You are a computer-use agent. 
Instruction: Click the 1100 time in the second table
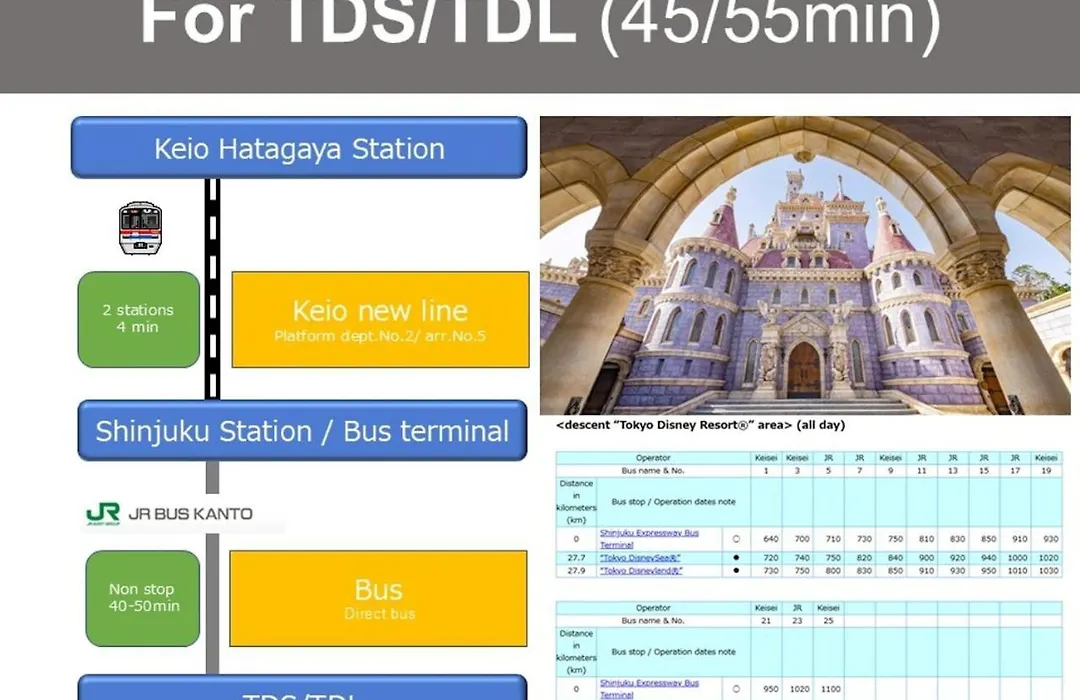[830, 689]
